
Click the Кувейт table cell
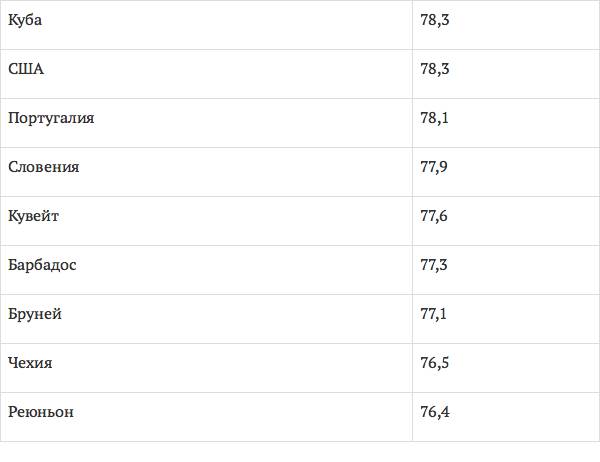[35, 216]
